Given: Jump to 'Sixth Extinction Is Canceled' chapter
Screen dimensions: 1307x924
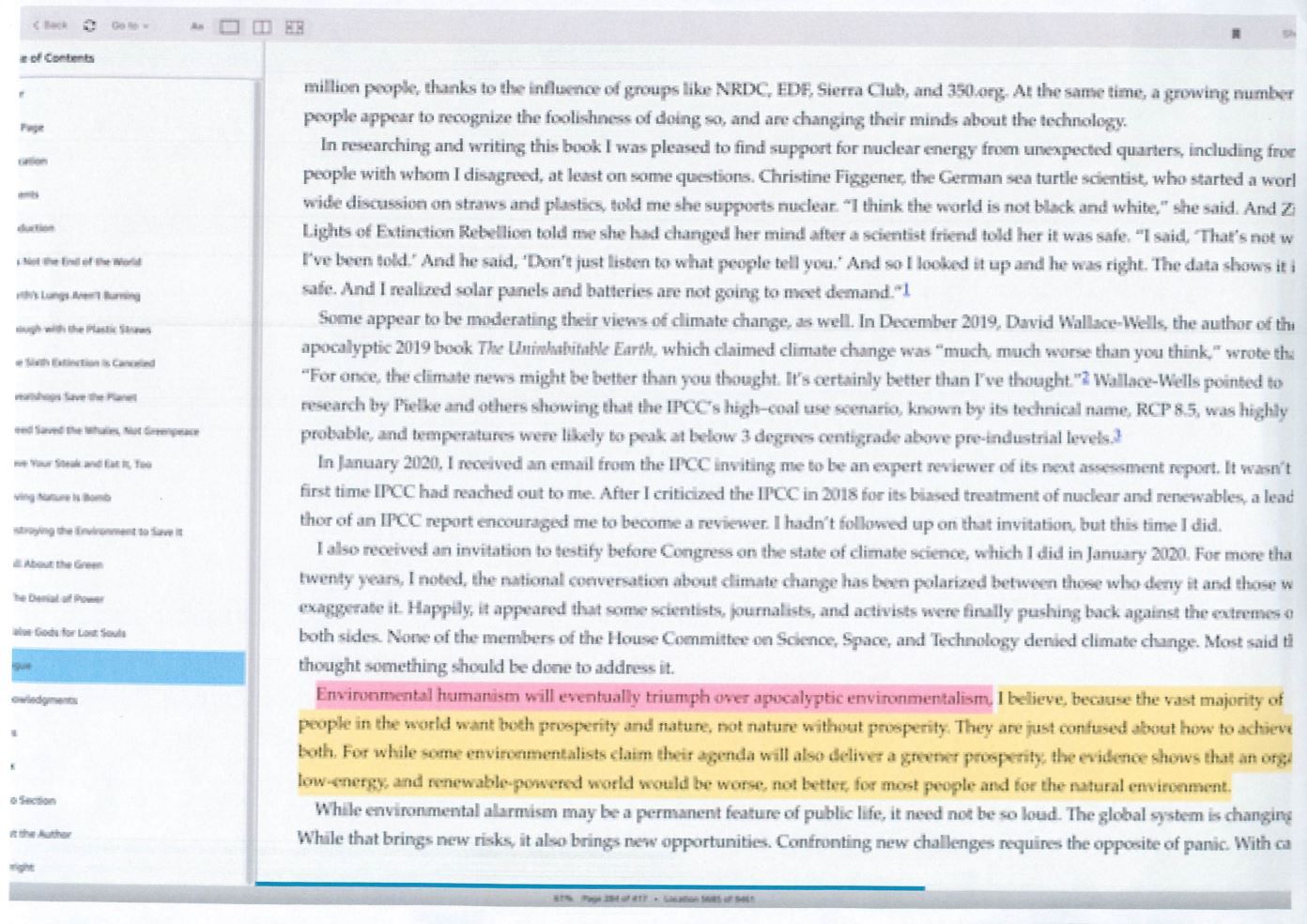Looking at the screenshot, I should (x=85, y=362).
